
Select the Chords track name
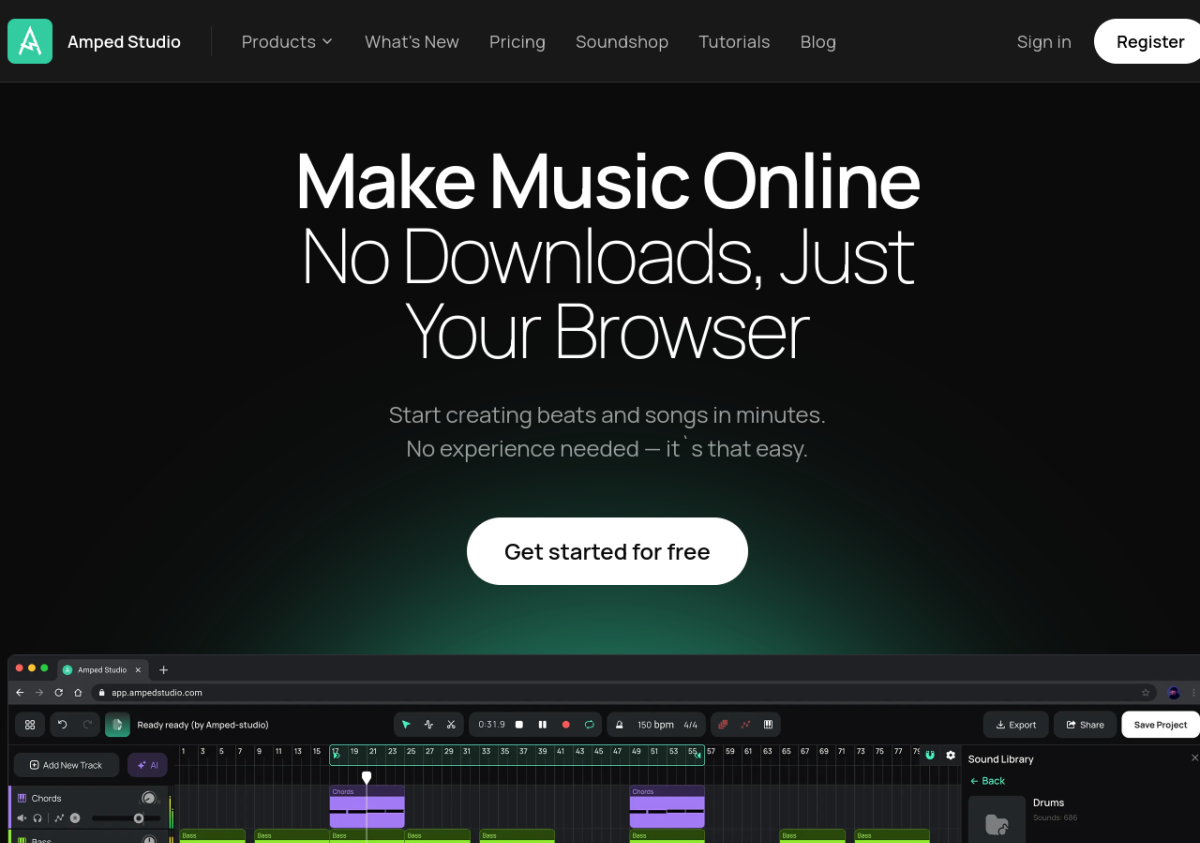click(47, 799)
